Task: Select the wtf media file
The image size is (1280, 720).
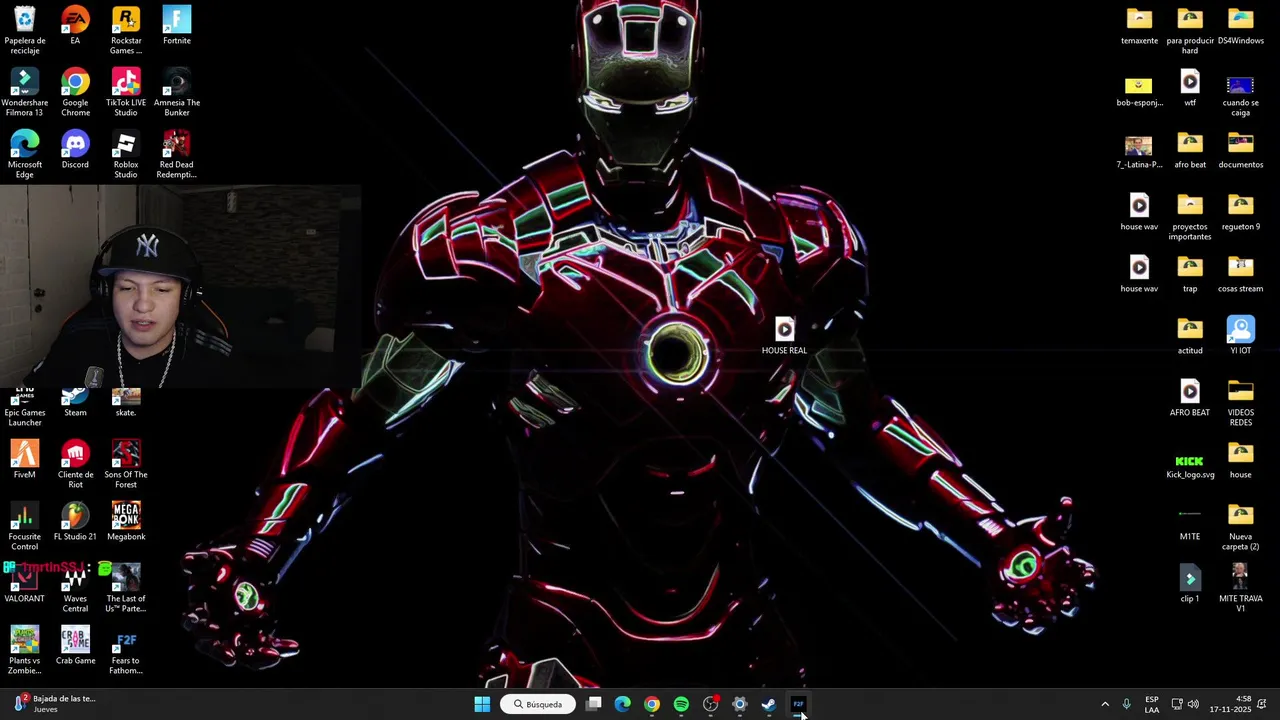Action: pyautogui.click(x=1190, y=88)
